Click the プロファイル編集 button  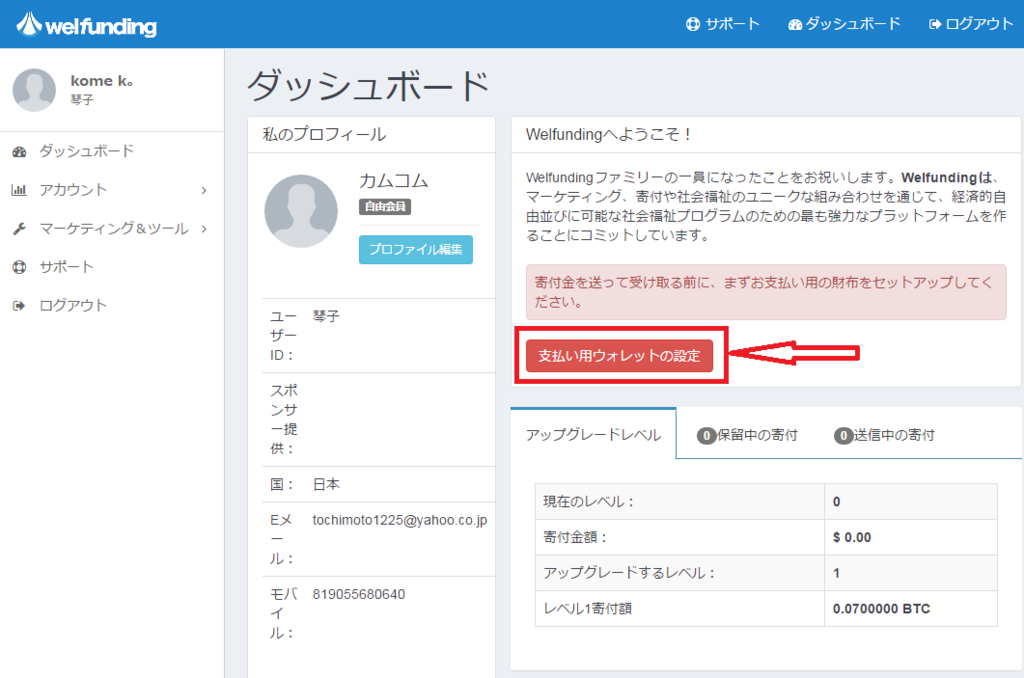click(416, 250)
